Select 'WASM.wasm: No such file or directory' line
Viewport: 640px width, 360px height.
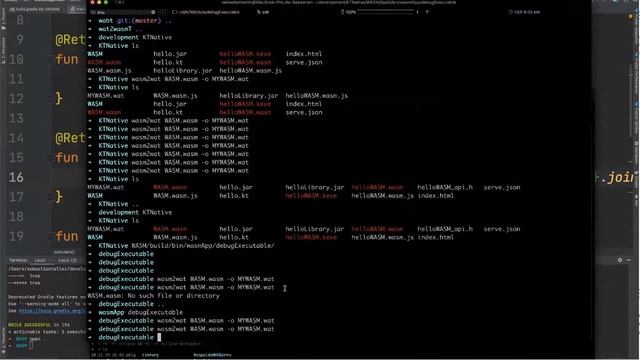[153, 296]
